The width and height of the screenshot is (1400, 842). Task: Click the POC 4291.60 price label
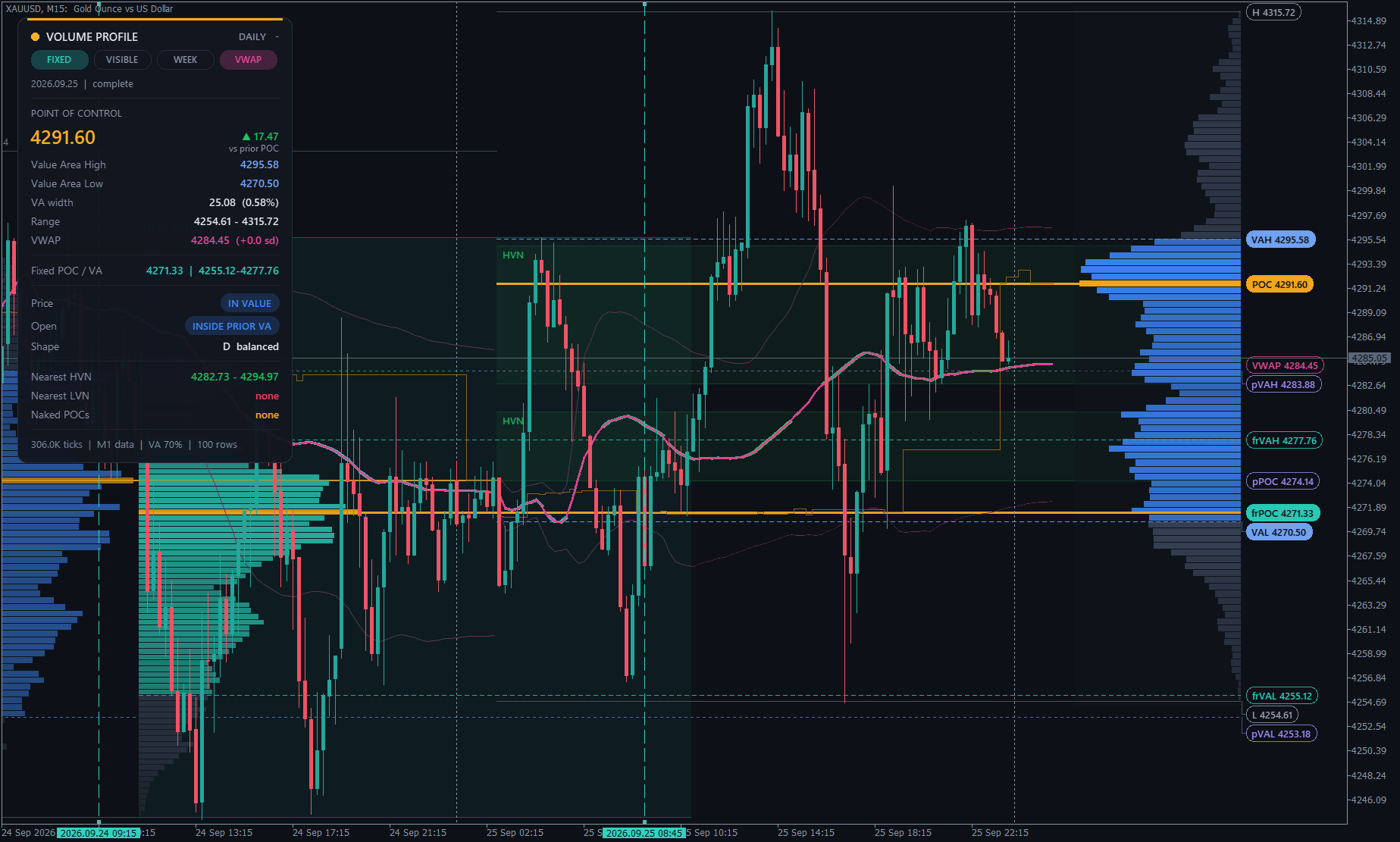pos(1279,285)
